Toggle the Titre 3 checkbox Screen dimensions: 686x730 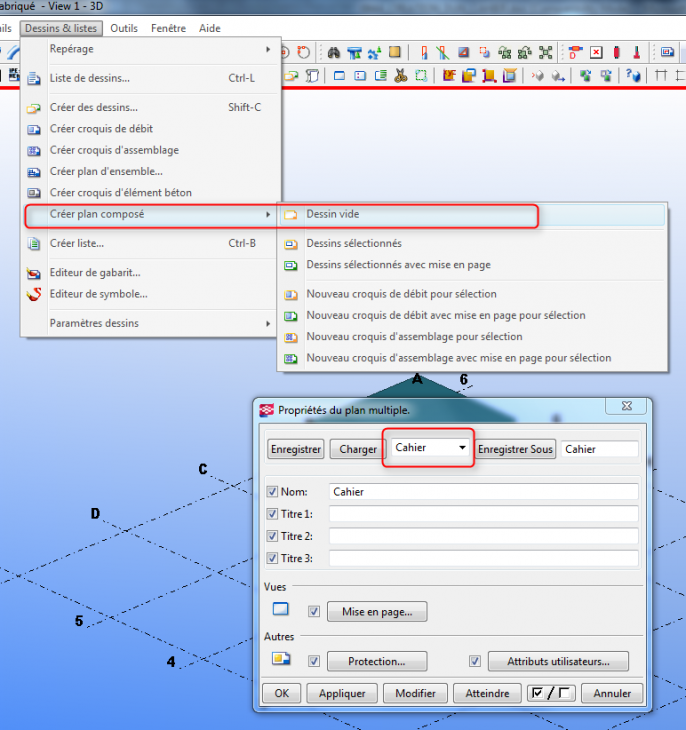272,558
